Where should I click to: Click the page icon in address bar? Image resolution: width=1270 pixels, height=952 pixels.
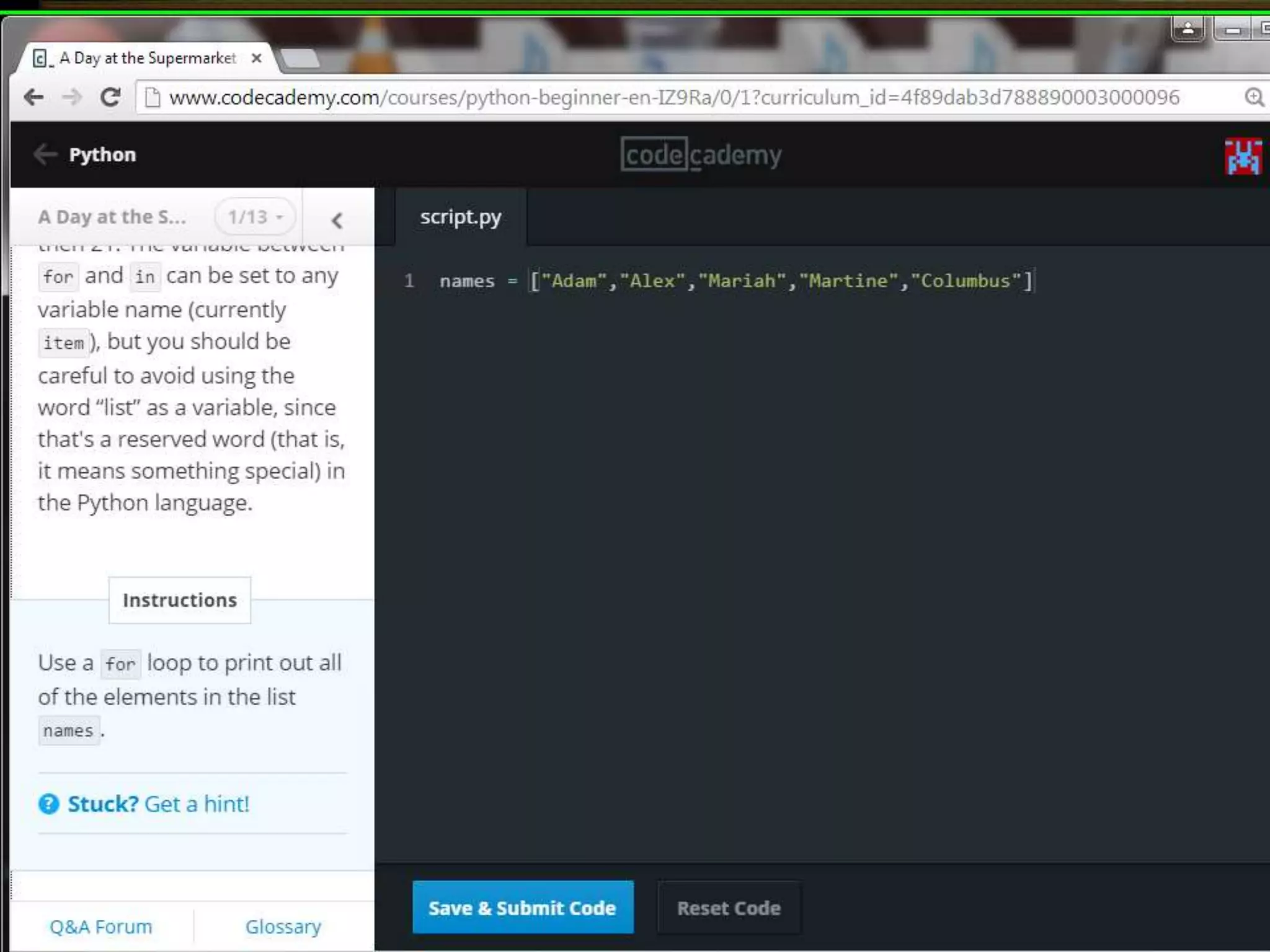pyautogui.click(x=152, y=97)
